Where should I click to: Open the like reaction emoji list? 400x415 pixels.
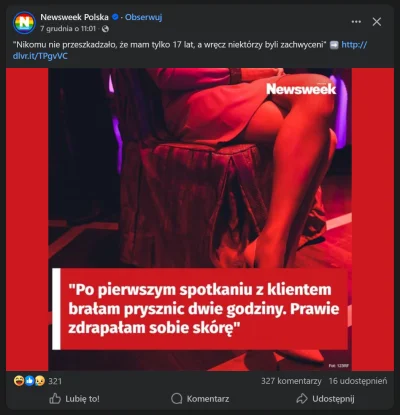tap(30, 381)
